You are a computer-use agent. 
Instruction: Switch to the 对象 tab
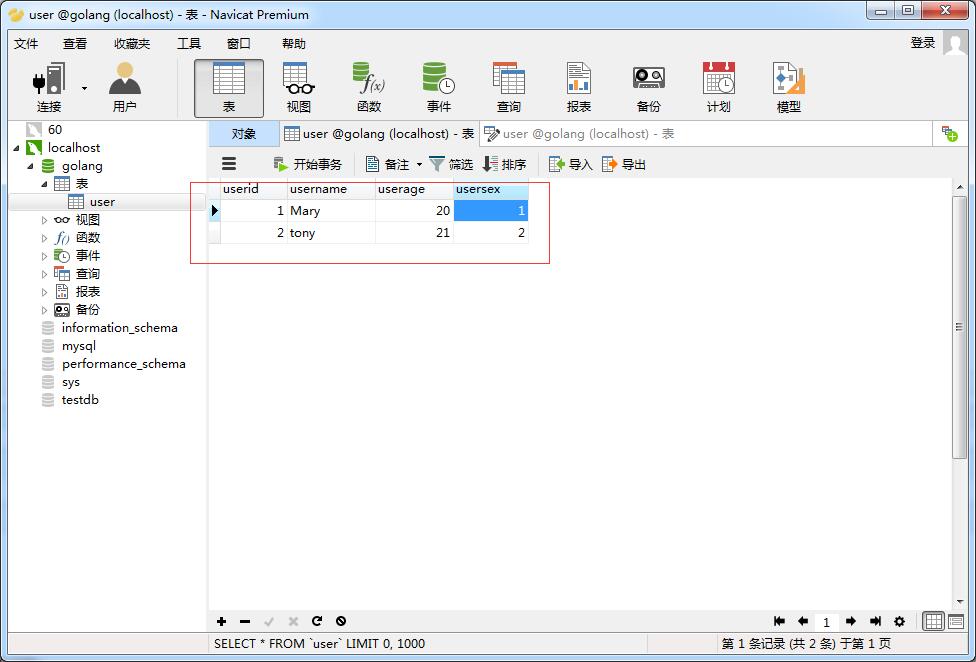click(243, 134)
